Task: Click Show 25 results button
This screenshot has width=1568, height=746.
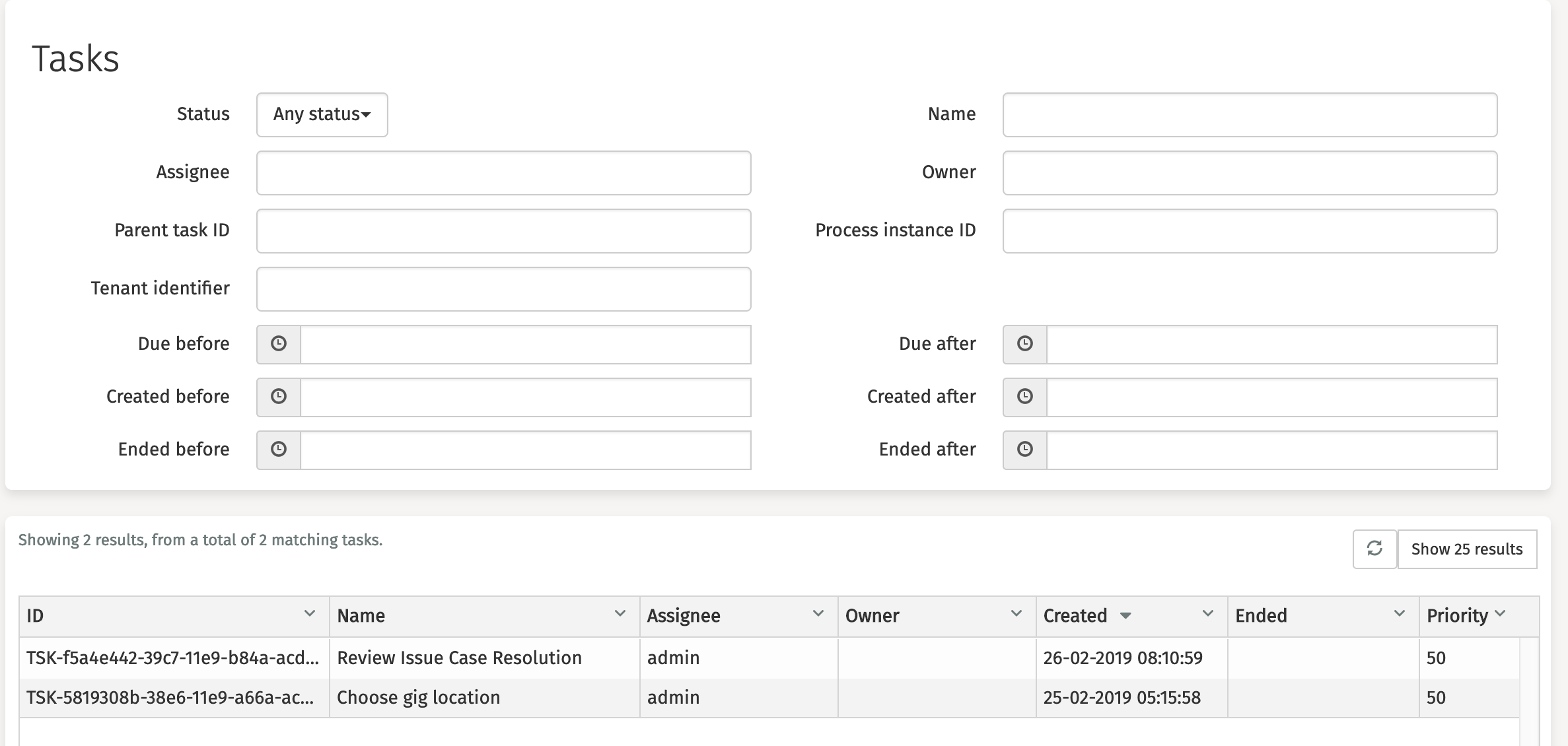Action: click(x=1466, y=549)
